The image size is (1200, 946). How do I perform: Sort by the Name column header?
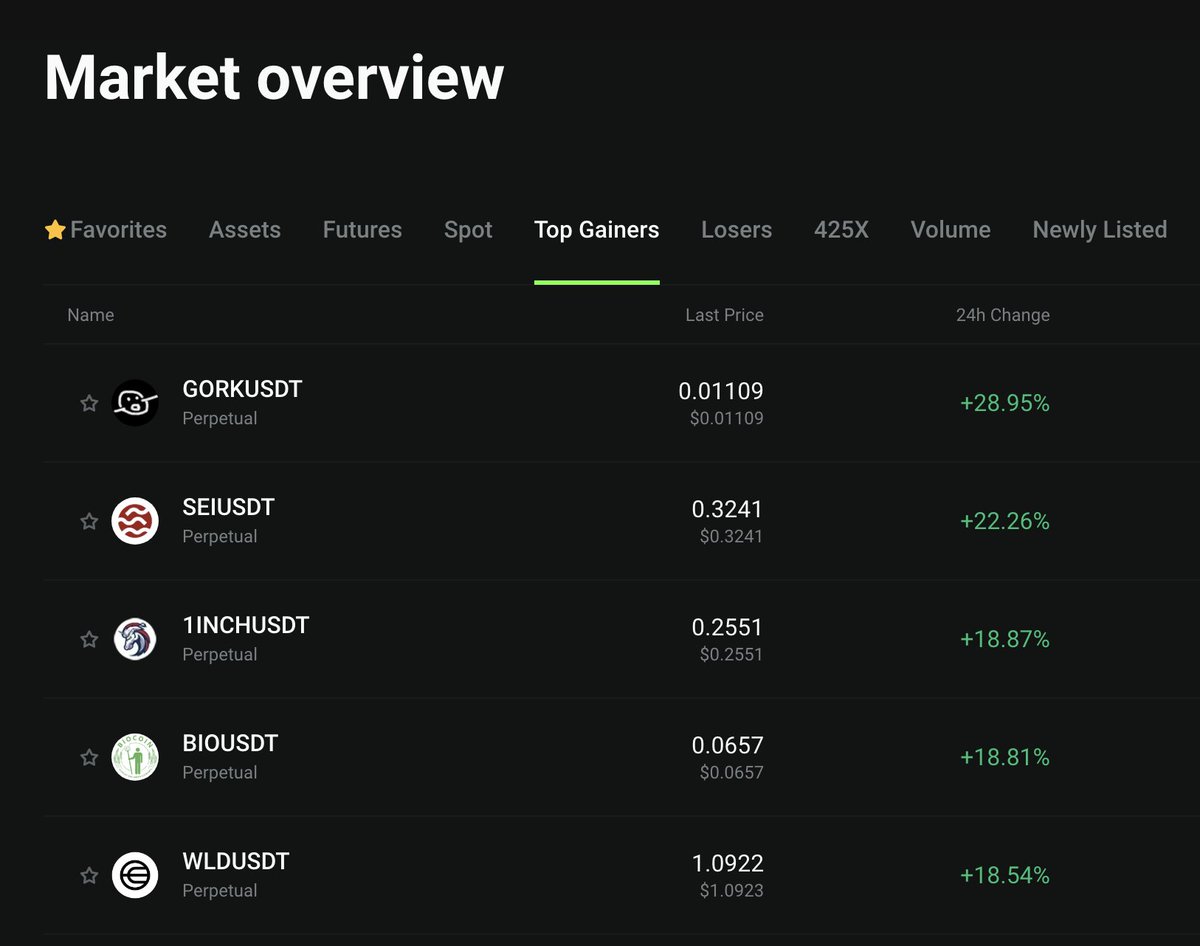click(91, 315)
